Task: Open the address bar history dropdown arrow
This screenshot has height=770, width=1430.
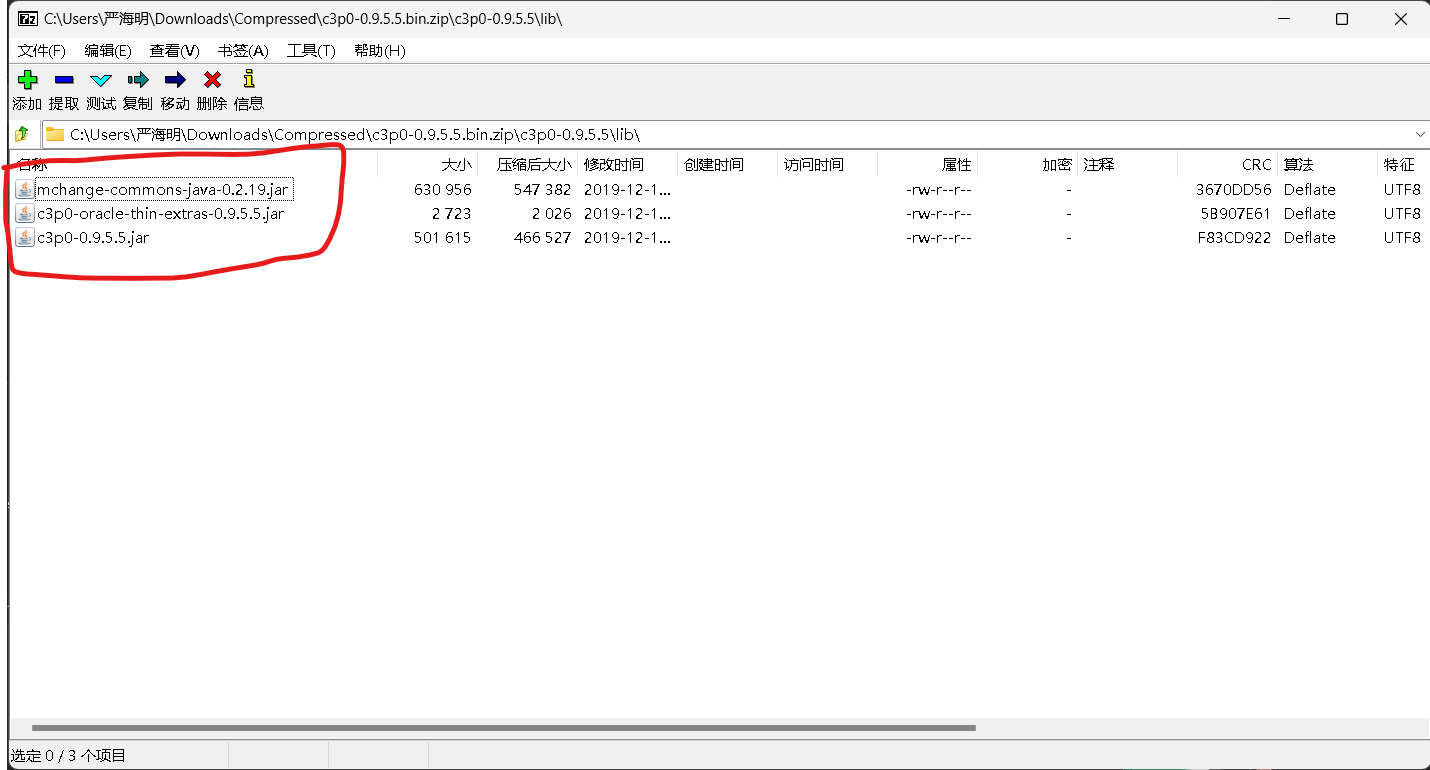Action: pyautogui.click(x=1420, y=133)
